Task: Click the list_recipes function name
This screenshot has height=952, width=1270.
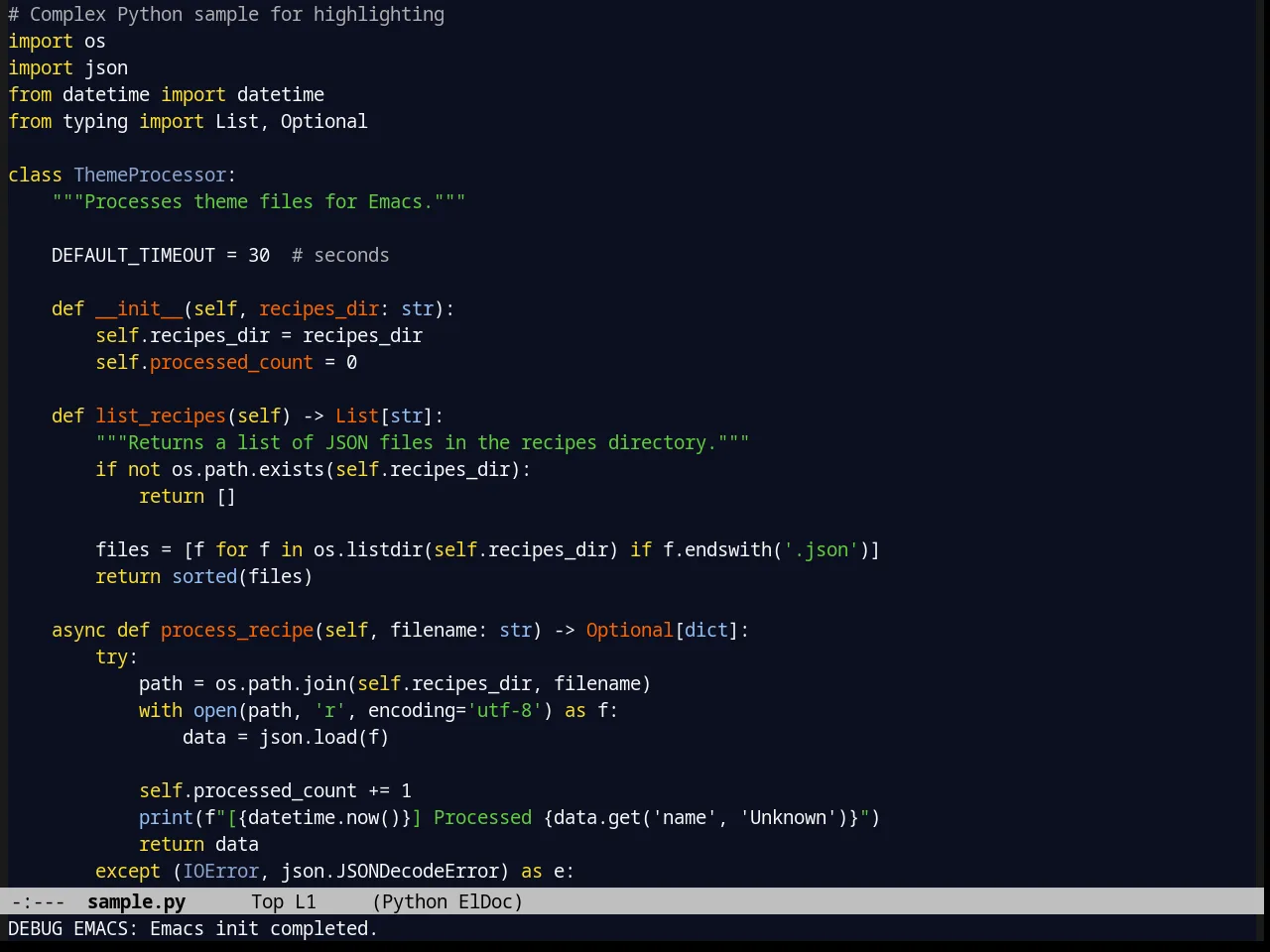Action: (161, 416)
